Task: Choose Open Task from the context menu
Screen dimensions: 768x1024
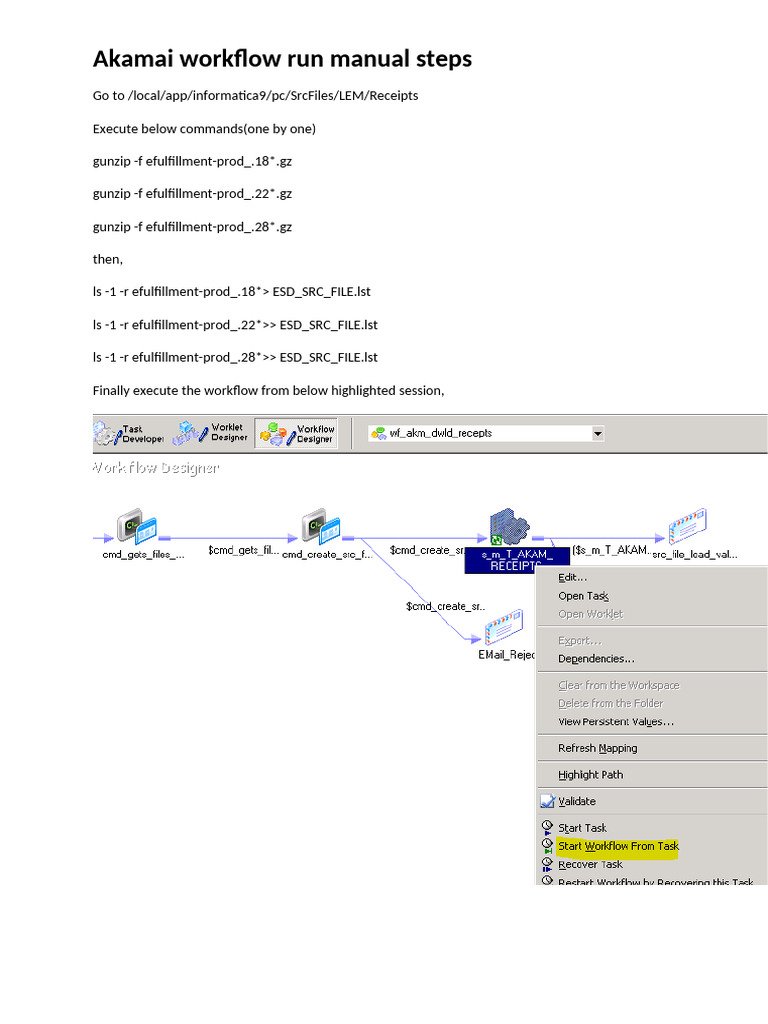Action: [x=583, y=596]
